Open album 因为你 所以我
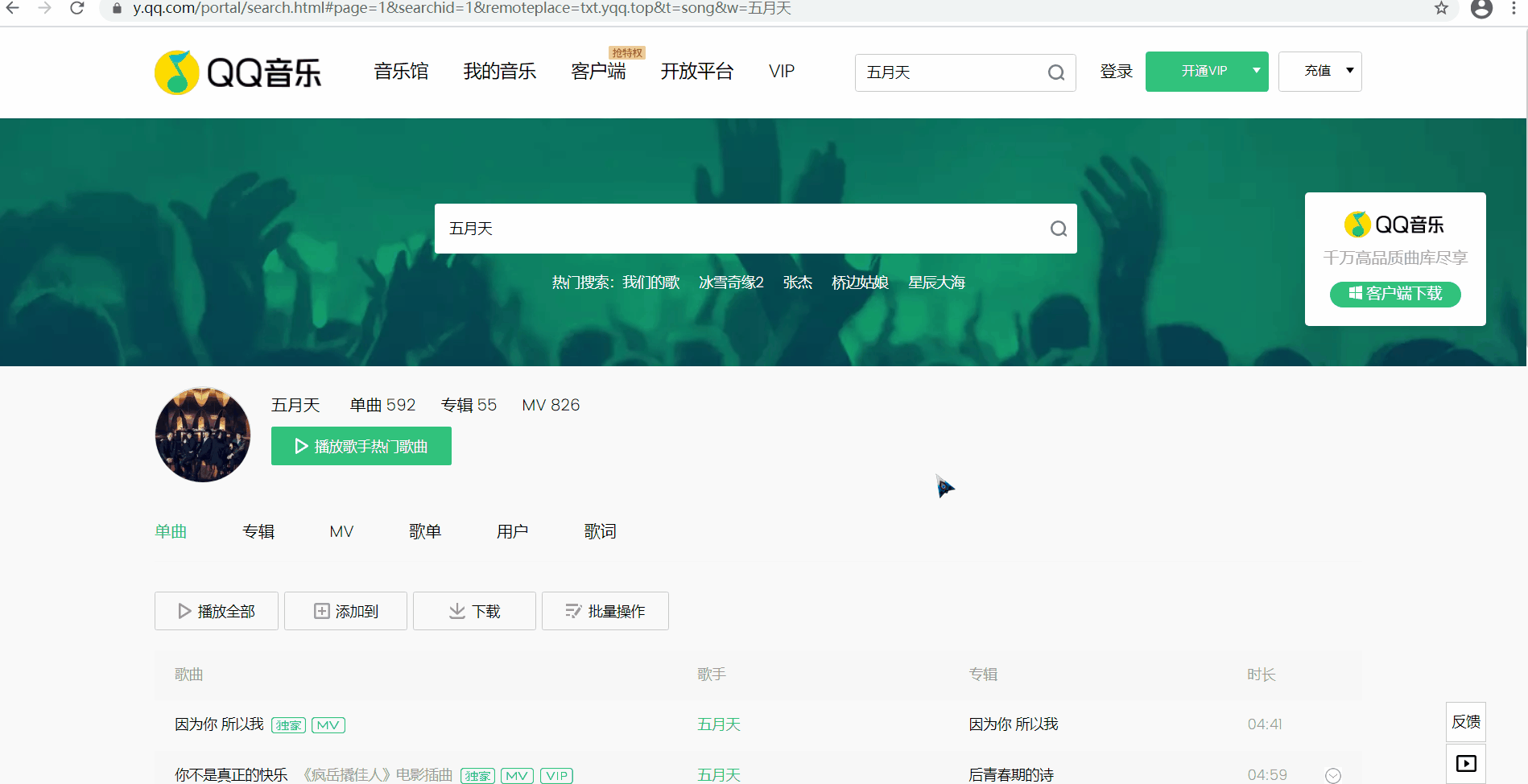This screenshot has width=1528, height=784. [1014, 724]
